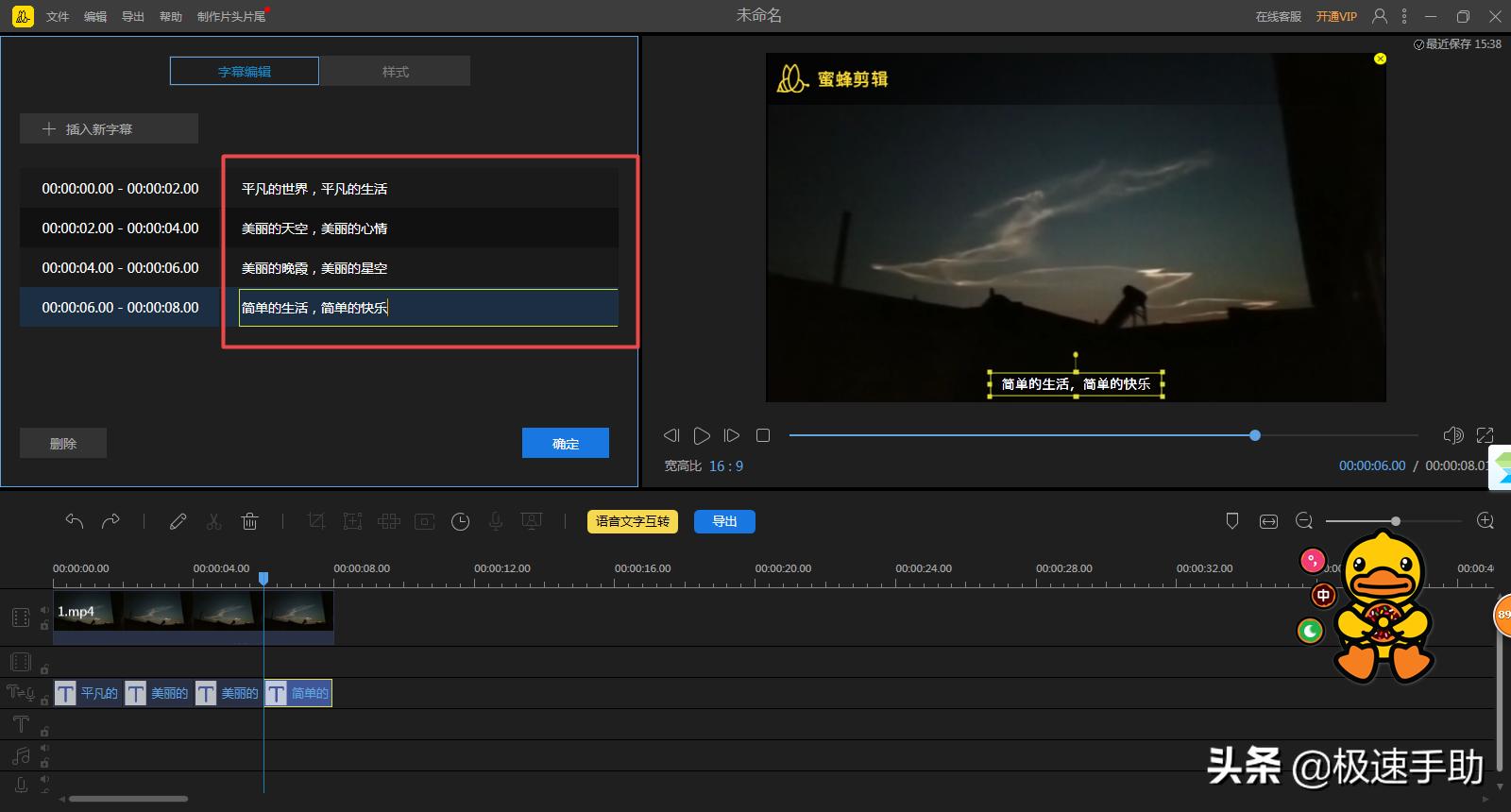Select the pencil edit tool

pyautogui.click(x=178, y=521)
